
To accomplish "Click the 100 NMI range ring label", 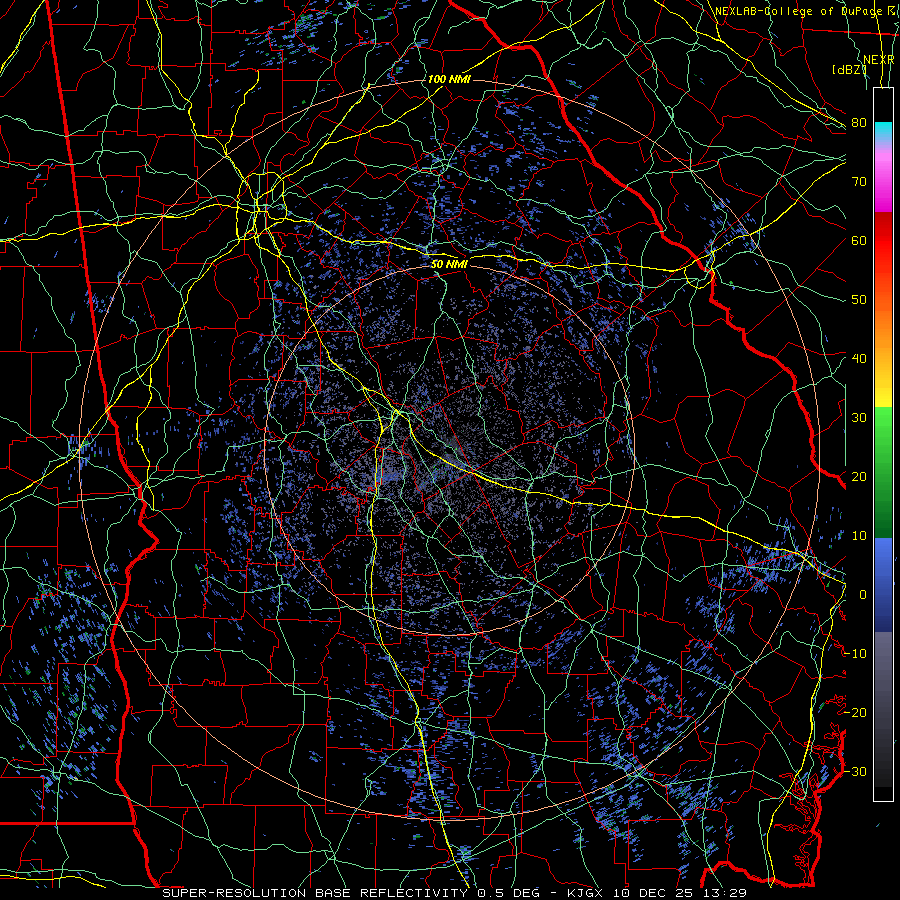I will coord(449,79).
